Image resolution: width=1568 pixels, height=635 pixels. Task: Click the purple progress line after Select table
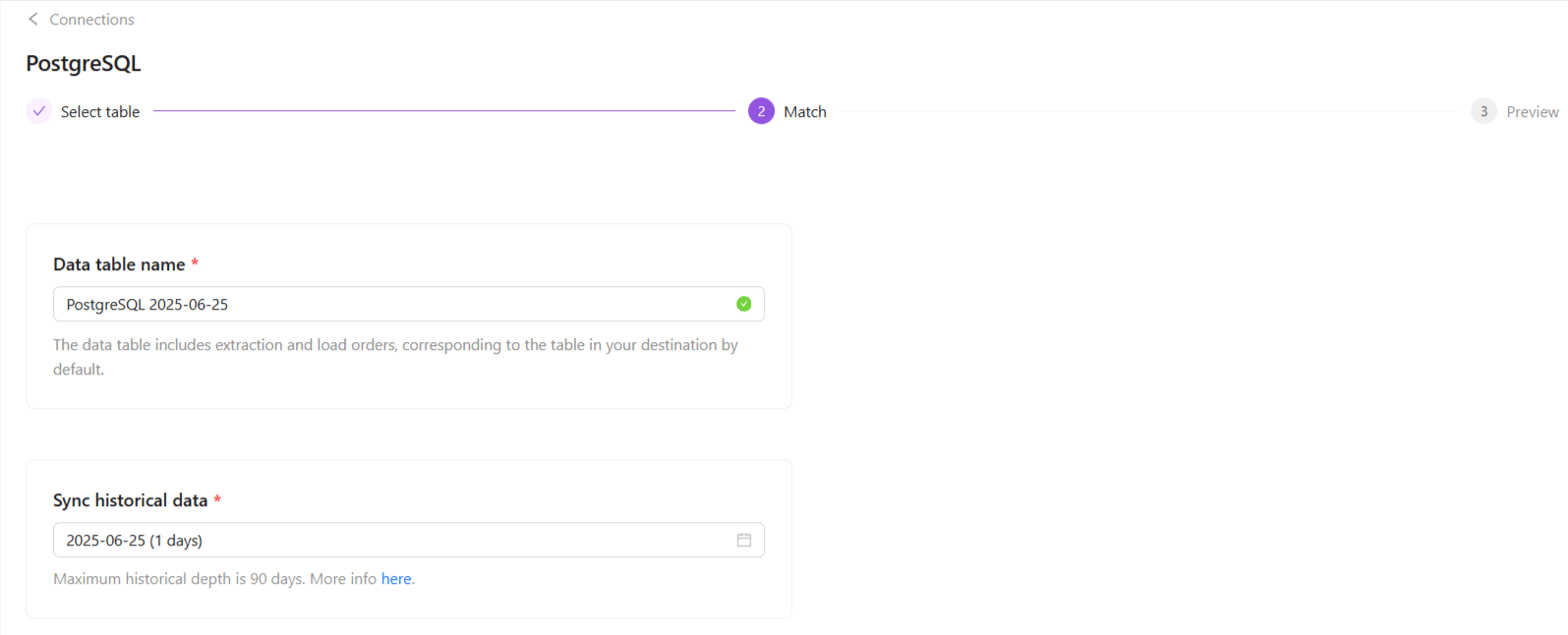[442, 111]
